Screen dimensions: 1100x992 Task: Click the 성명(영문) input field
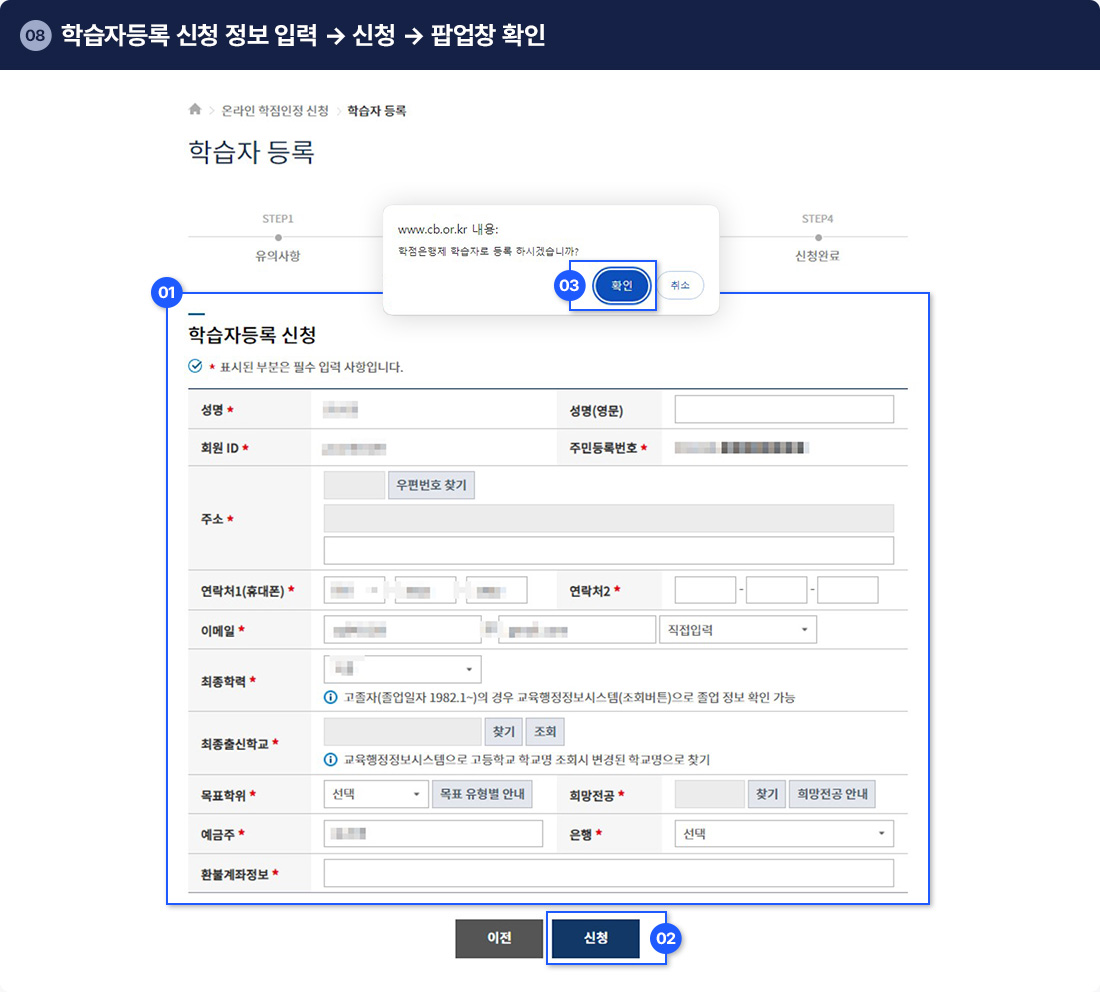click(x=783, y=410)
